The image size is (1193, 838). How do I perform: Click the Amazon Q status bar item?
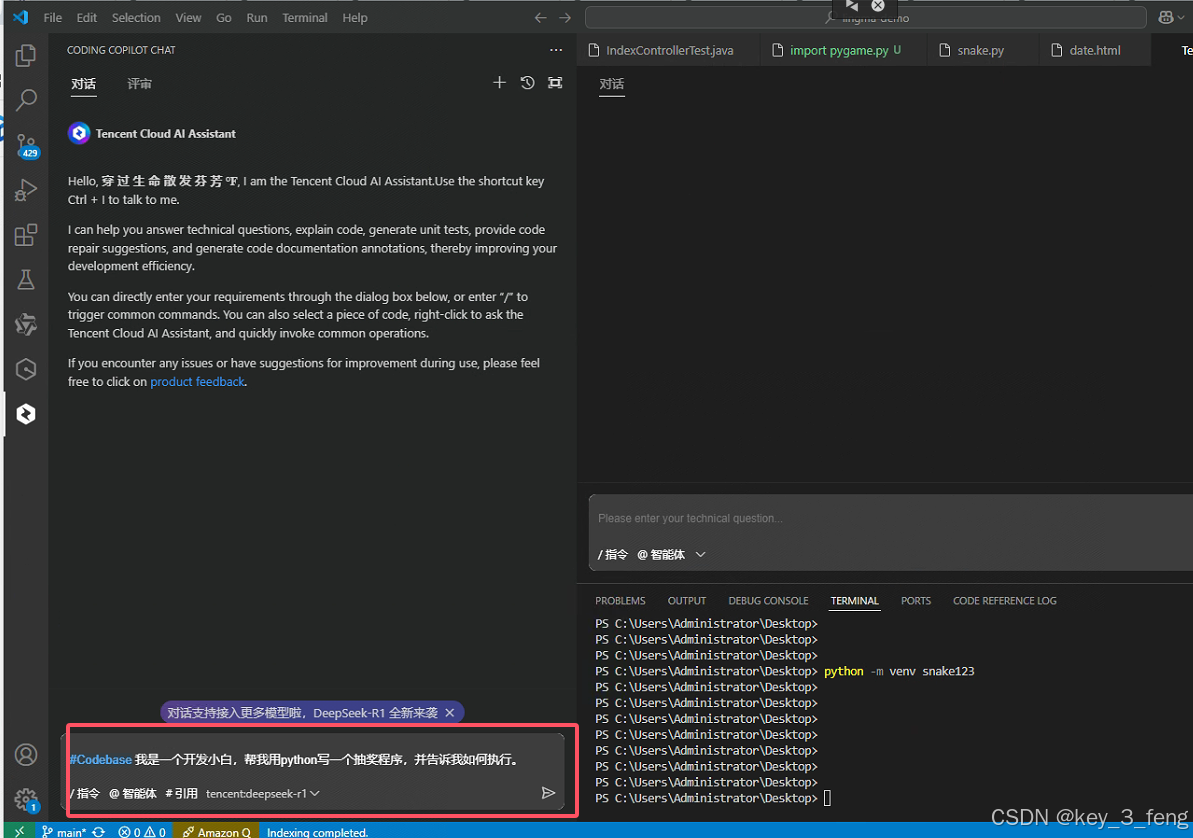[x=216, y=832]
